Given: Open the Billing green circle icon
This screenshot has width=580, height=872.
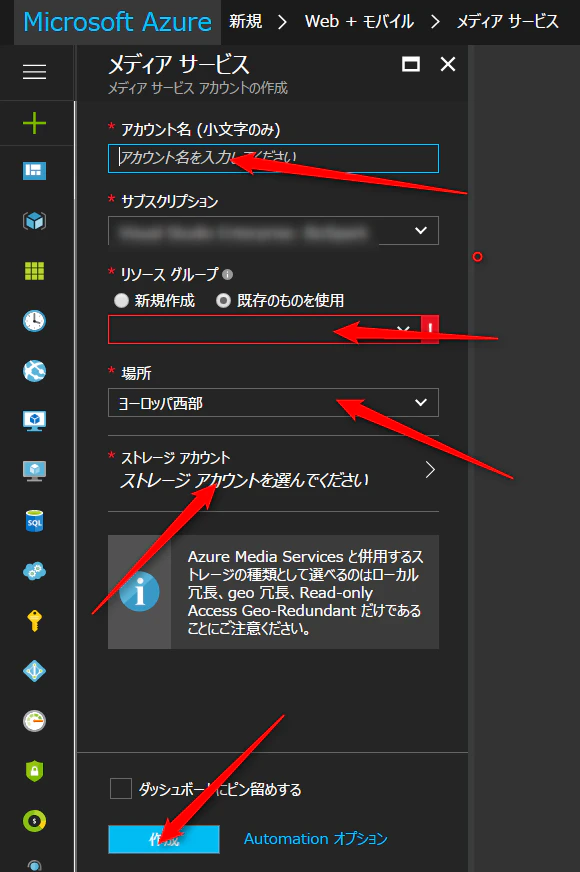Looking at the screenshot, I should (34, 821).
